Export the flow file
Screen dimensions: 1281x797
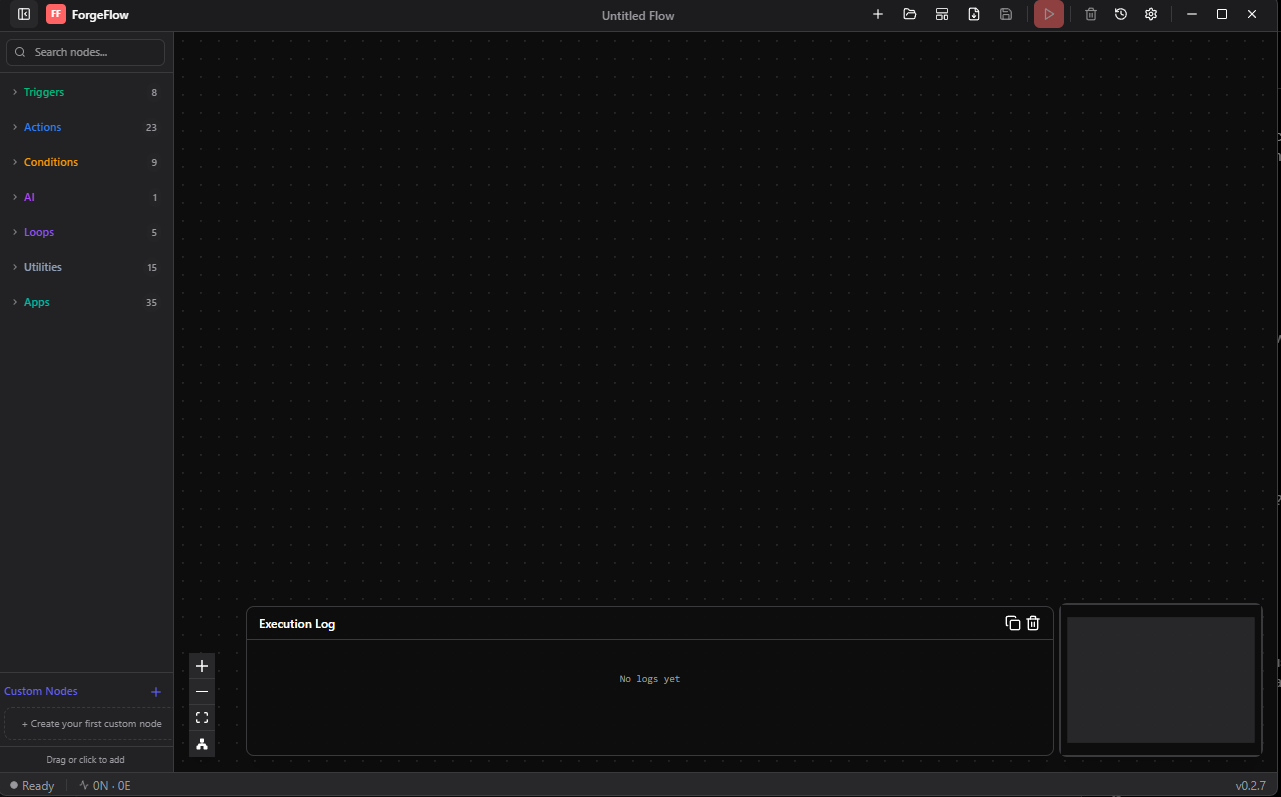[974, 14]
